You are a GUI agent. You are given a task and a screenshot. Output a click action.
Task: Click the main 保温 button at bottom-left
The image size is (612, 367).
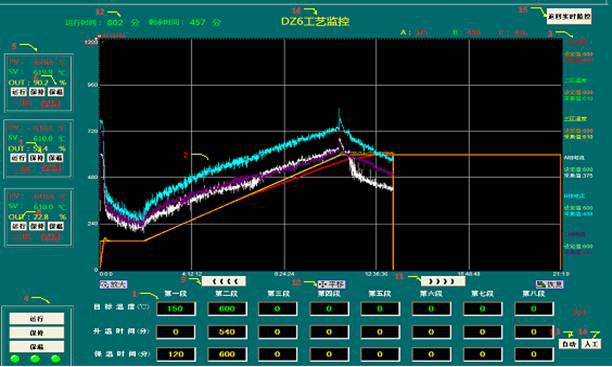(x=37, y=347)
